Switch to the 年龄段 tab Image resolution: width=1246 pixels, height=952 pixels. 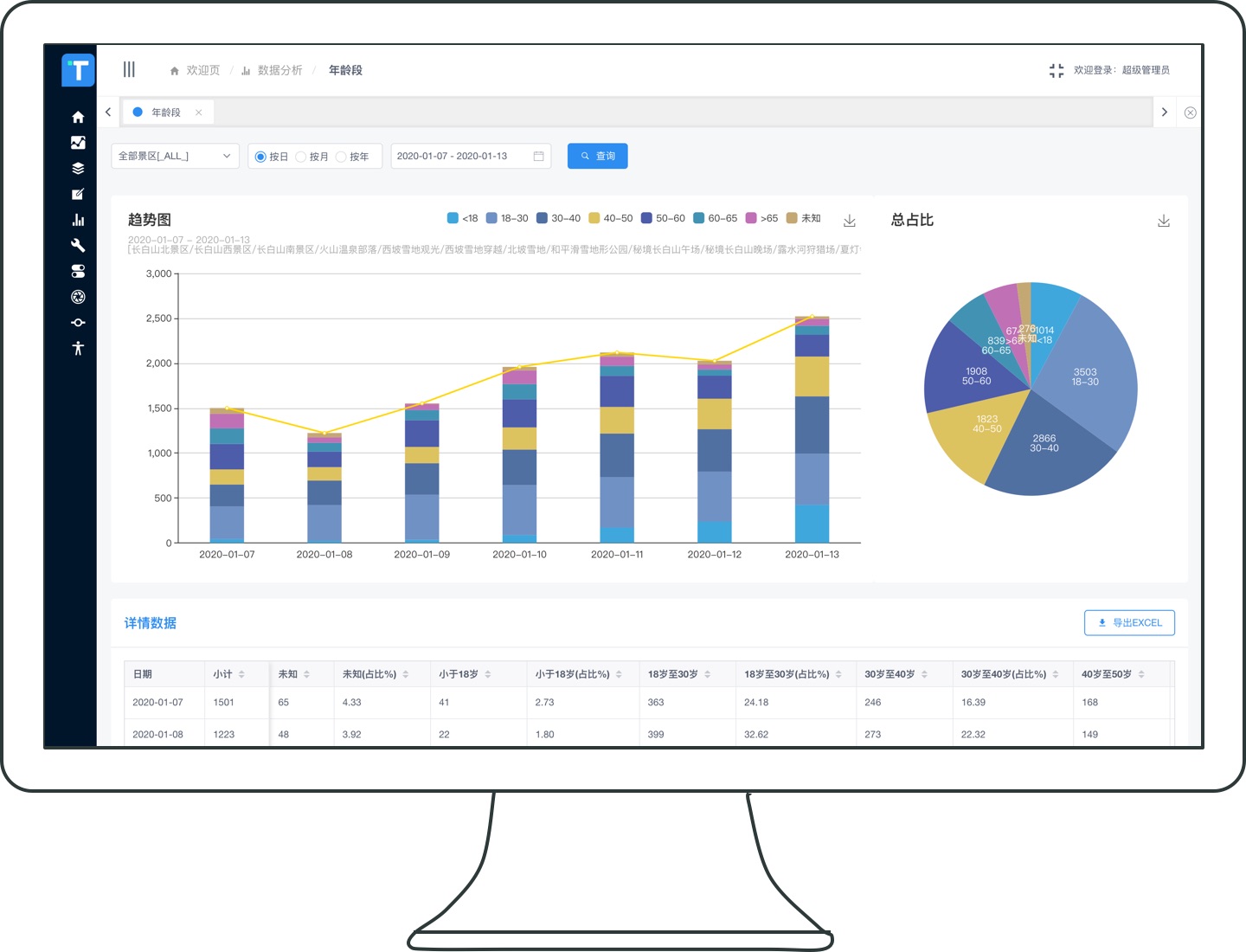coord(166,113)
